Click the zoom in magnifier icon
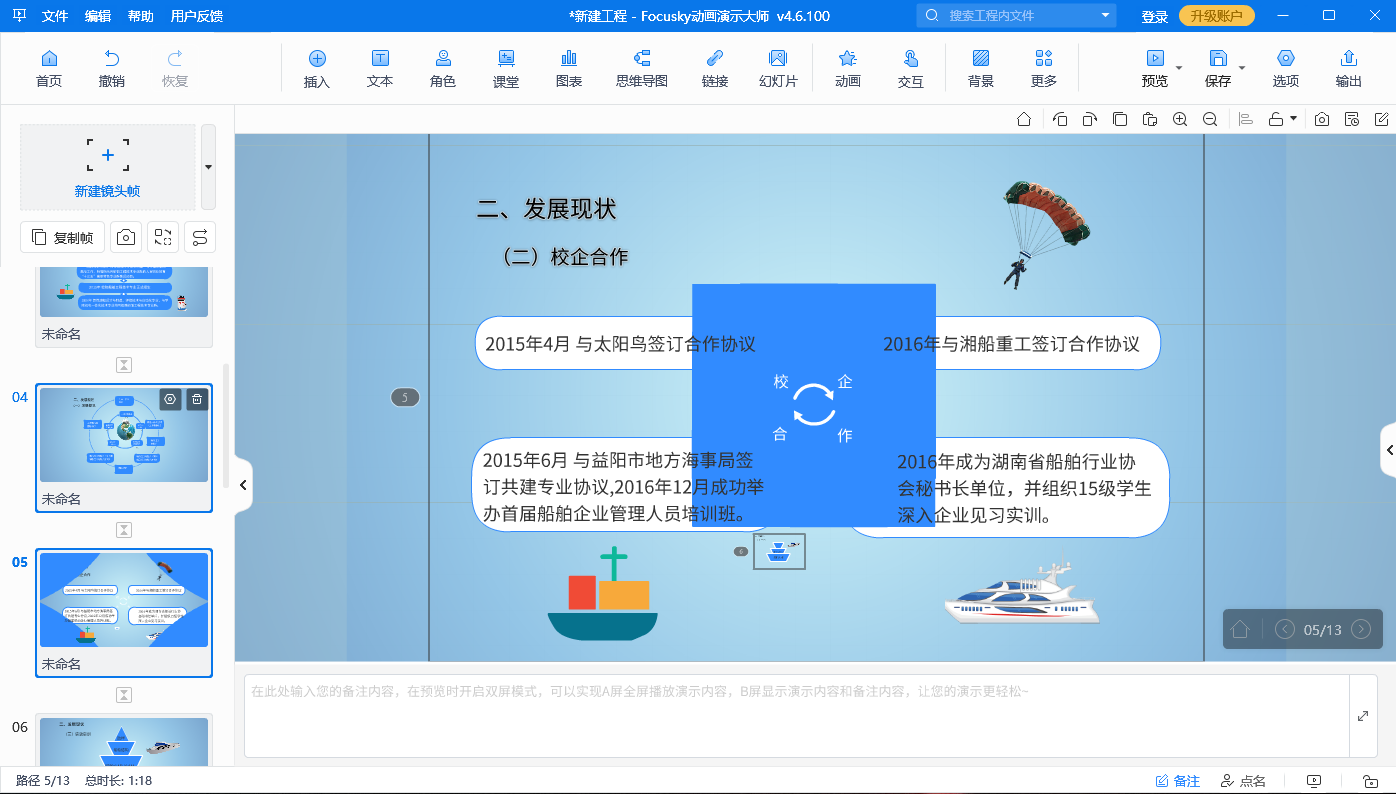This screenshot has height=794, width=1396. tap(1180, 119)
